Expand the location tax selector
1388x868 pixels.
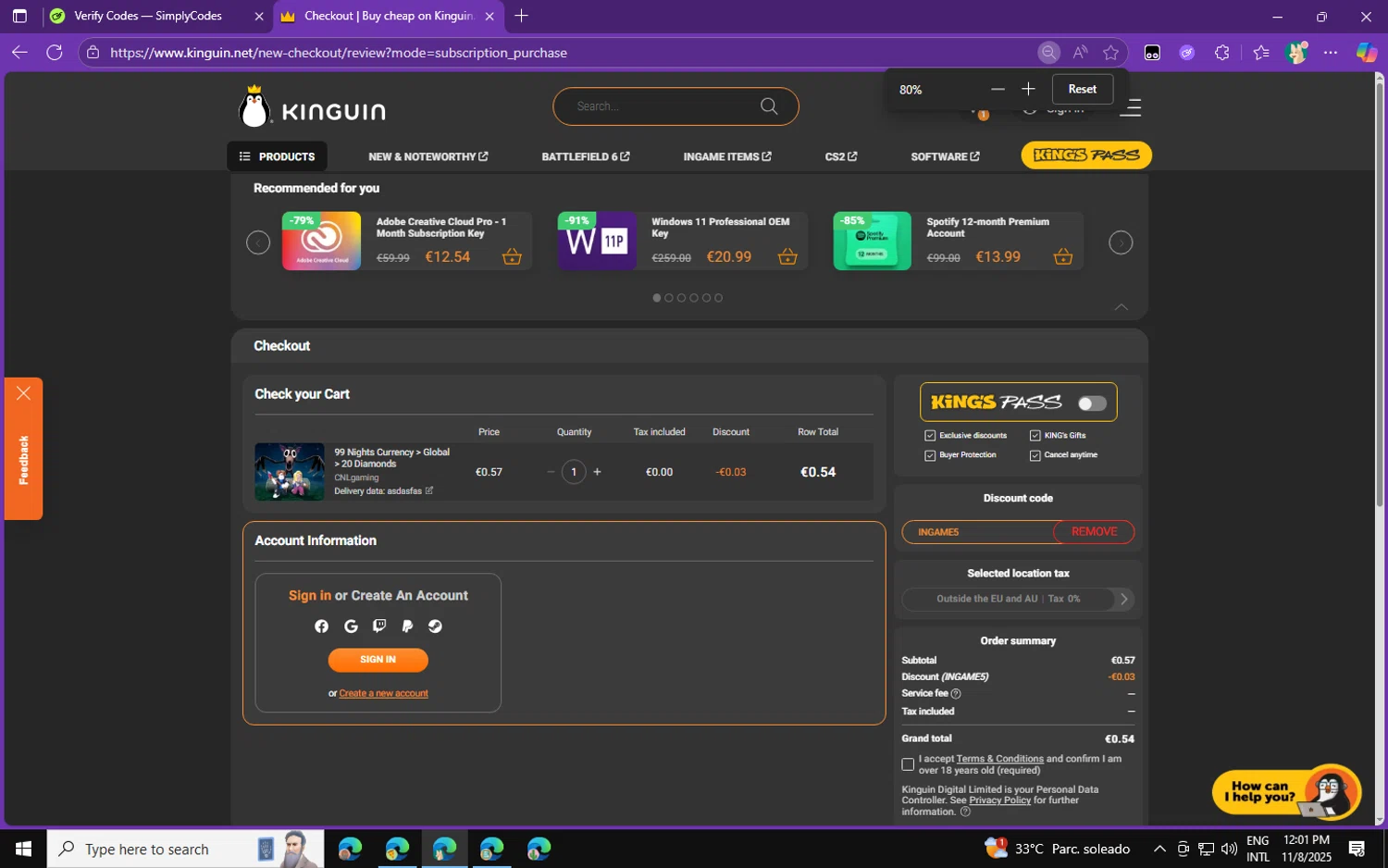pyautogui.click(x=1124, y=599)
